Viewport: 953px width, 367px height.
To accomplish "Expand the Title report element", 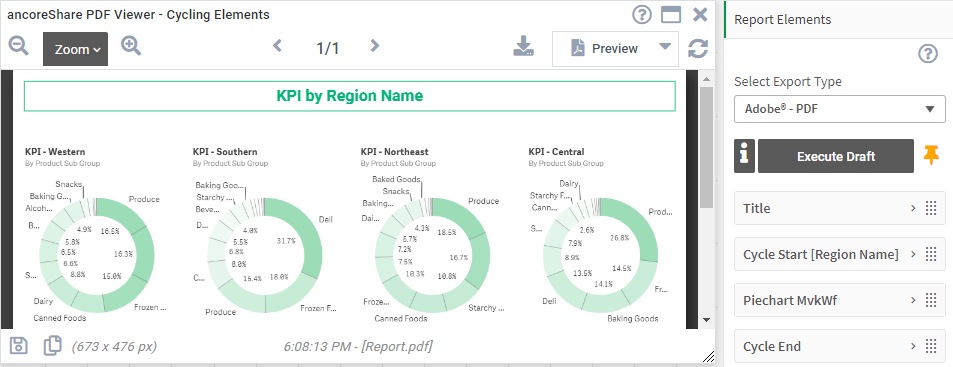I will click(839, 208).
